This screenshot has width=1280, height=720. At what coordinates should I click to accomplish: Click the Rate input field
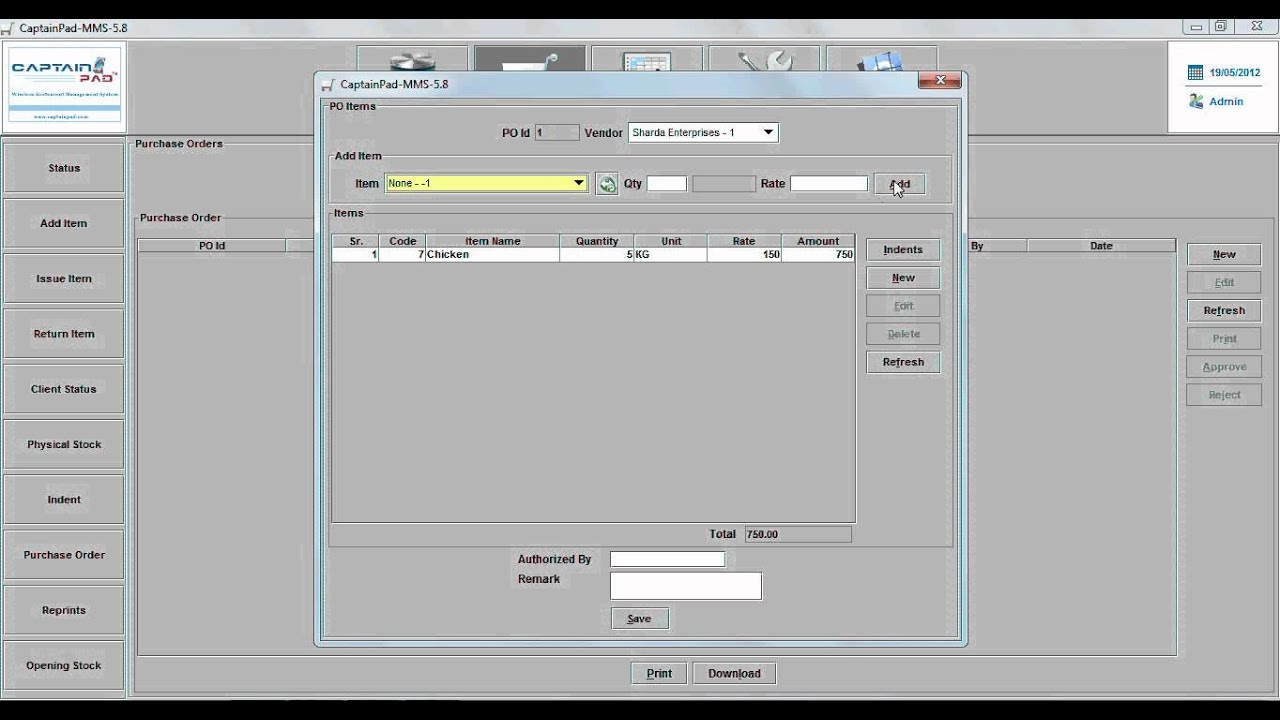829,183
